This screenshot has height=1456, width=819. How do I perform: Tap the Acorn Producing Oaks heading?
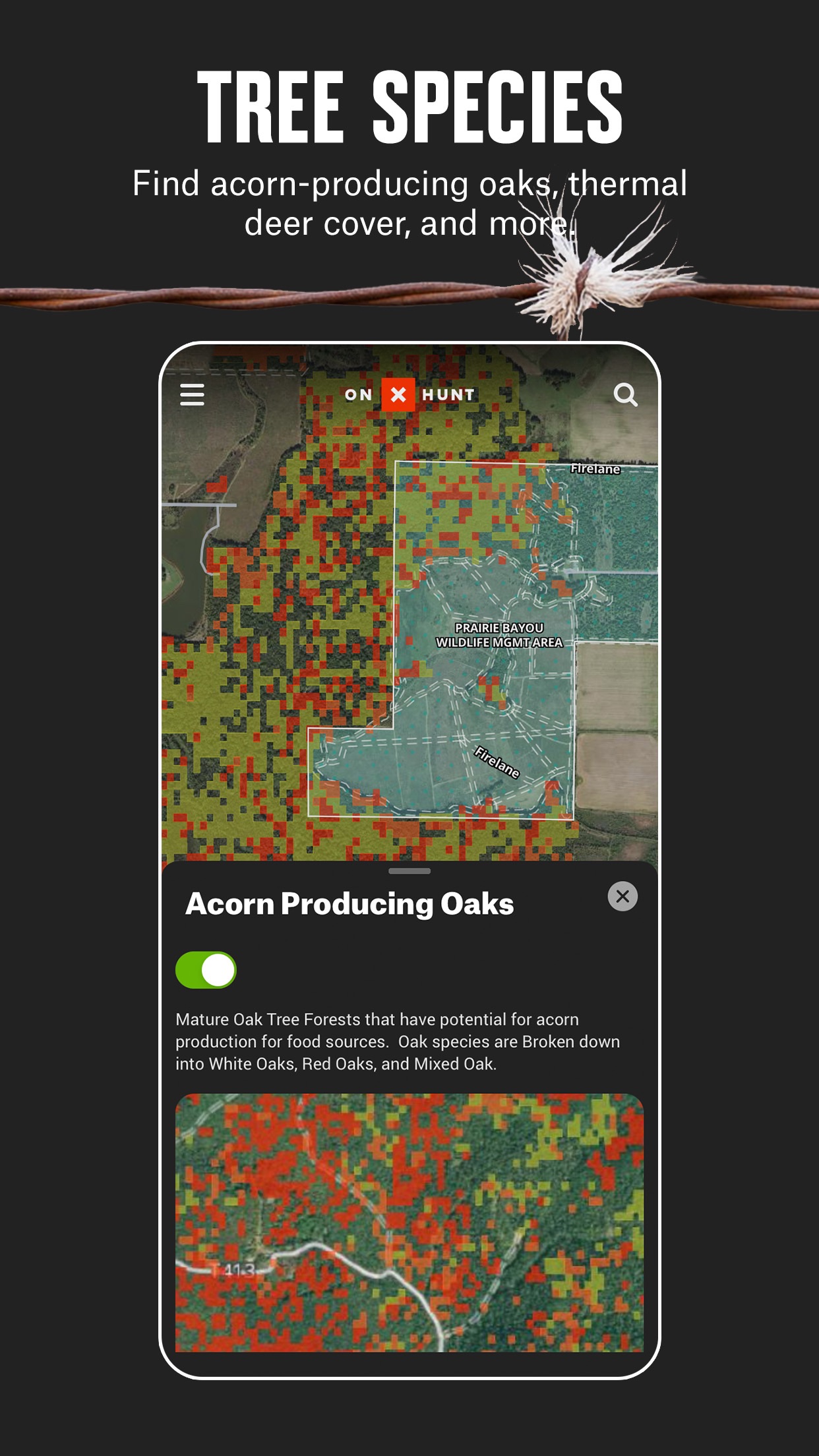pos(349,904)
